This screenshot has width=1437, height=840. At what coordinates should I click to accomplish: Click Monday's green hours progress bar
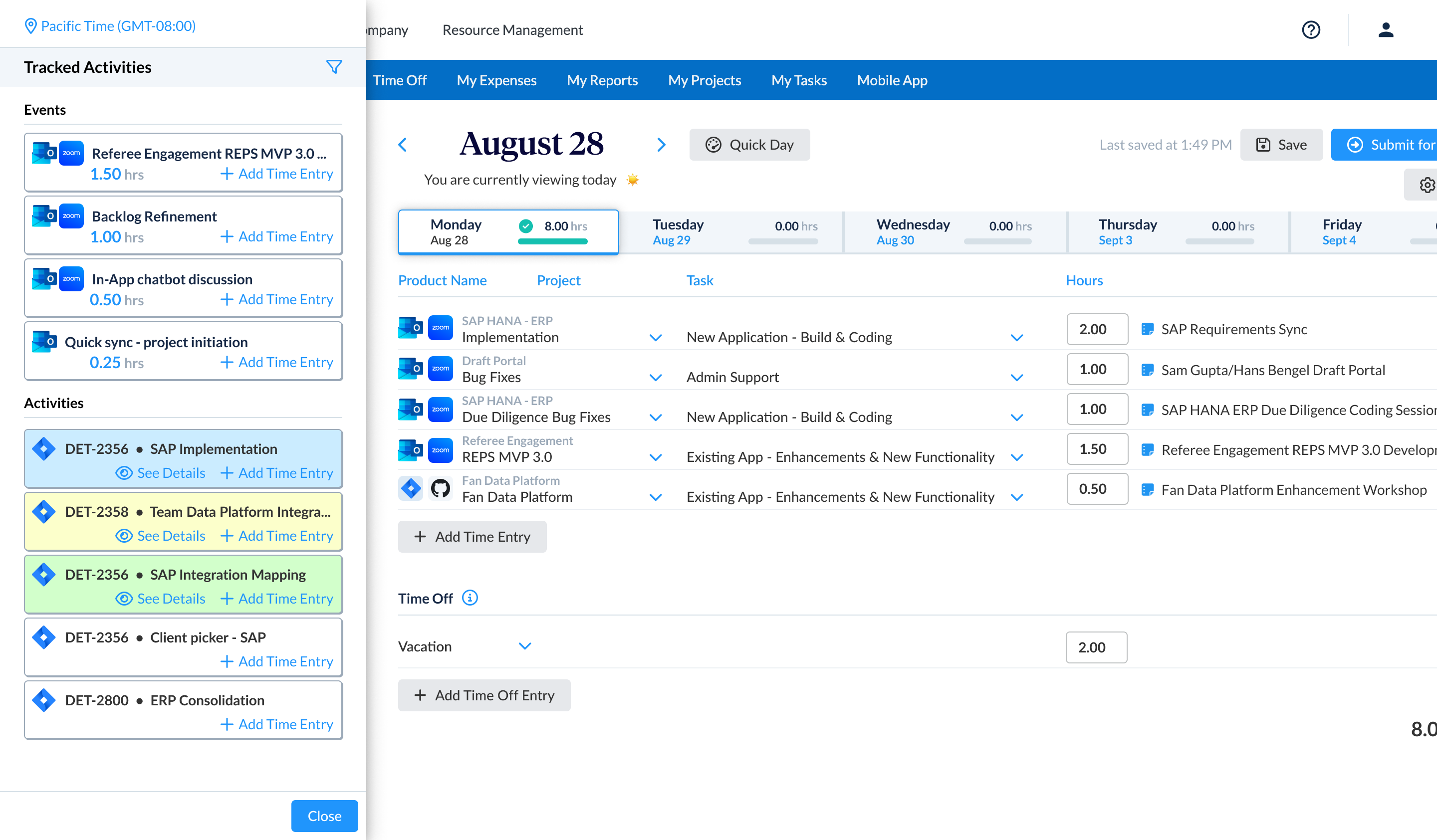coord(552,241)
